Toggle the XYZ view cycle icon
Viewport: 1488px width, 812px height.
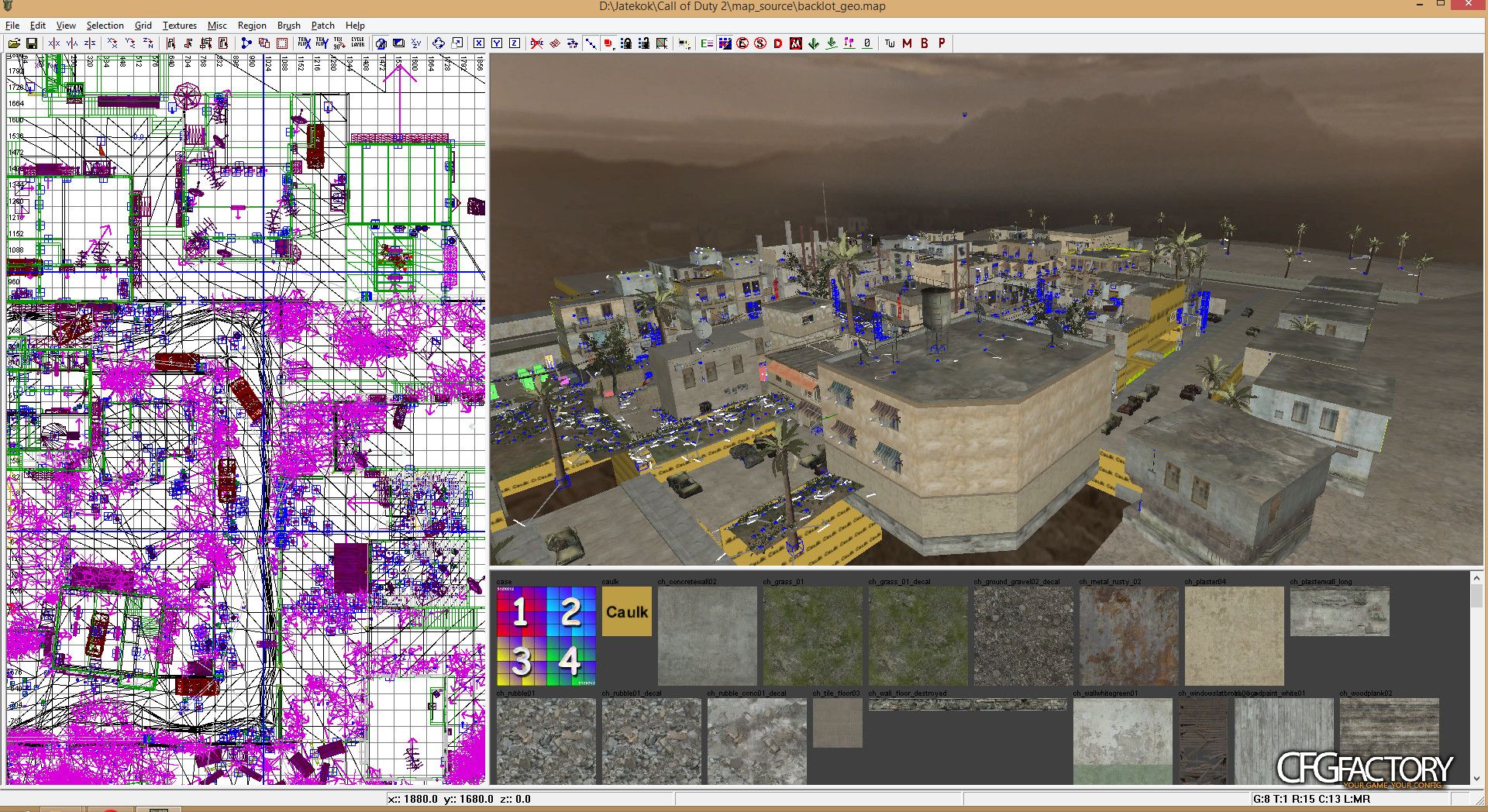coord(416,43)
